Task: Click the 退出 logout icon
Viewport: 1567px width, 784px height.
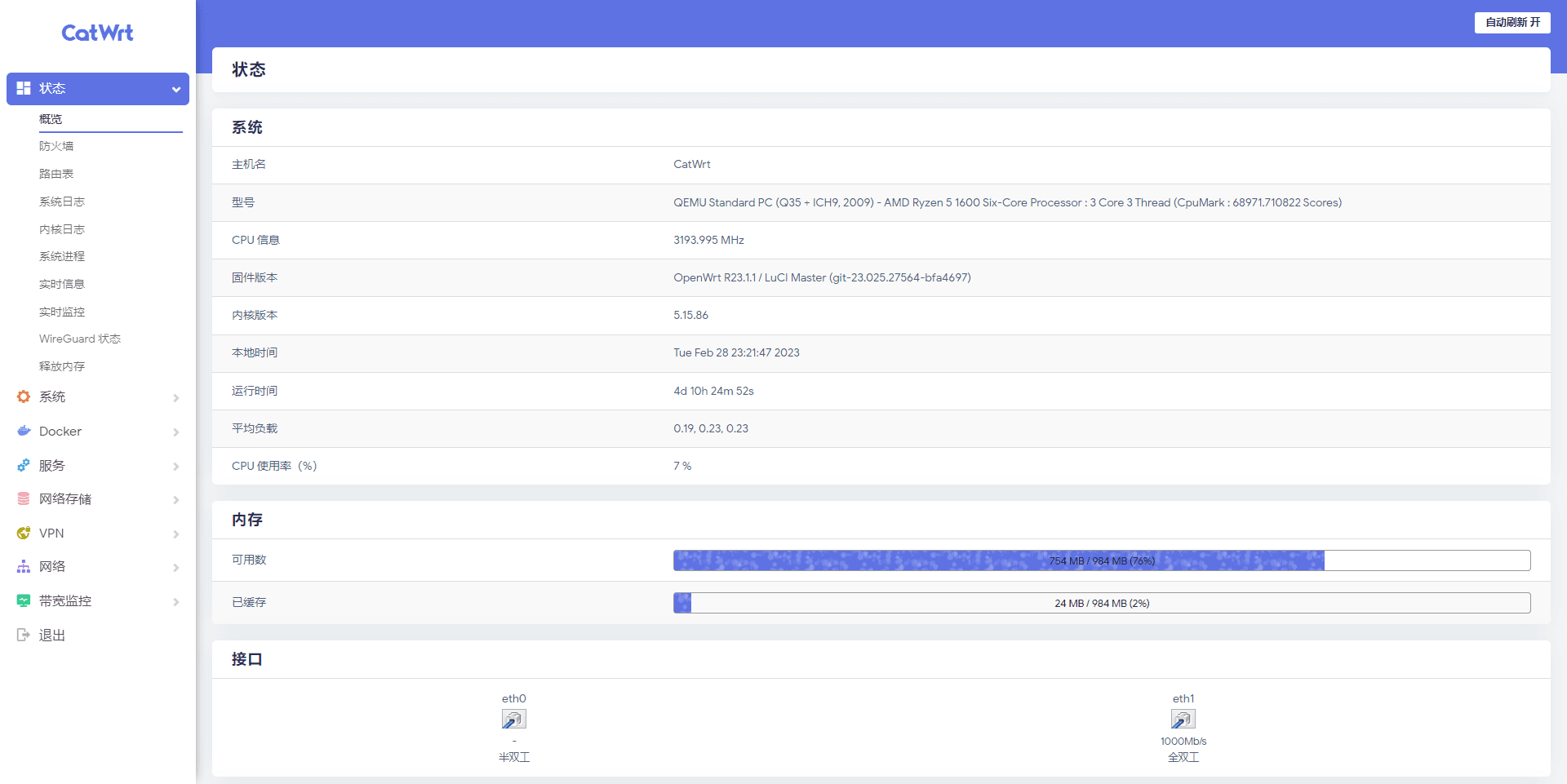Action: pyautogui.click(x=24, y=635)
